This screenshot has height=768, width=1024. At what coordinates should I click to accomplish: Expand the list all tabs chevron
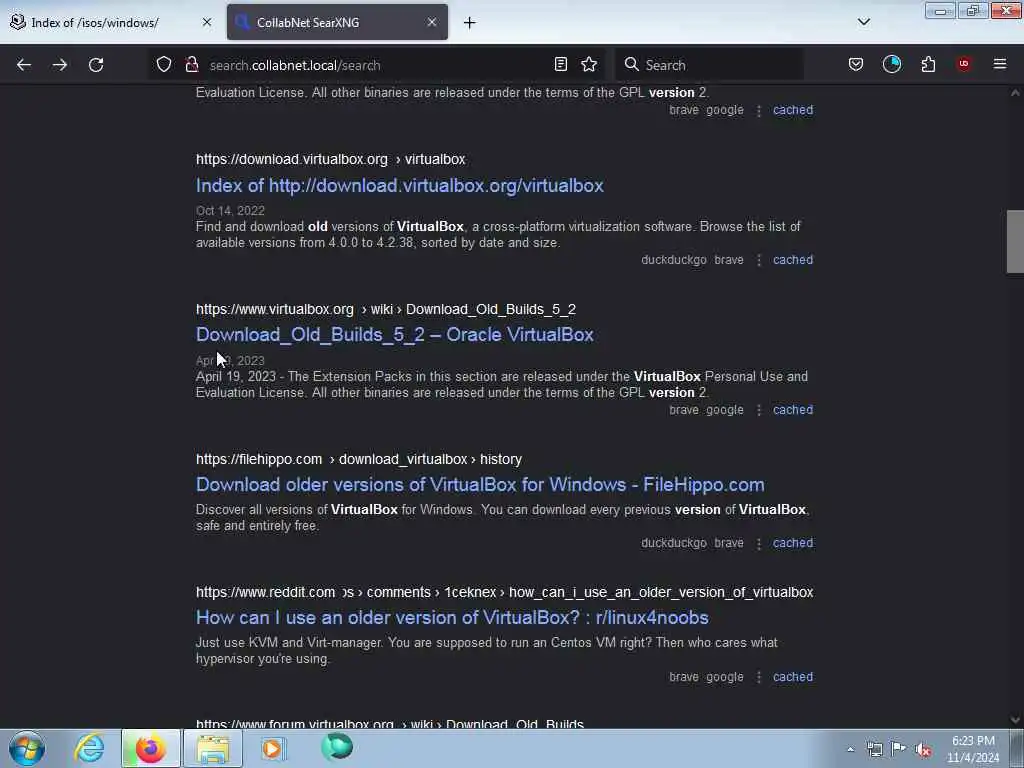(863, 22)
